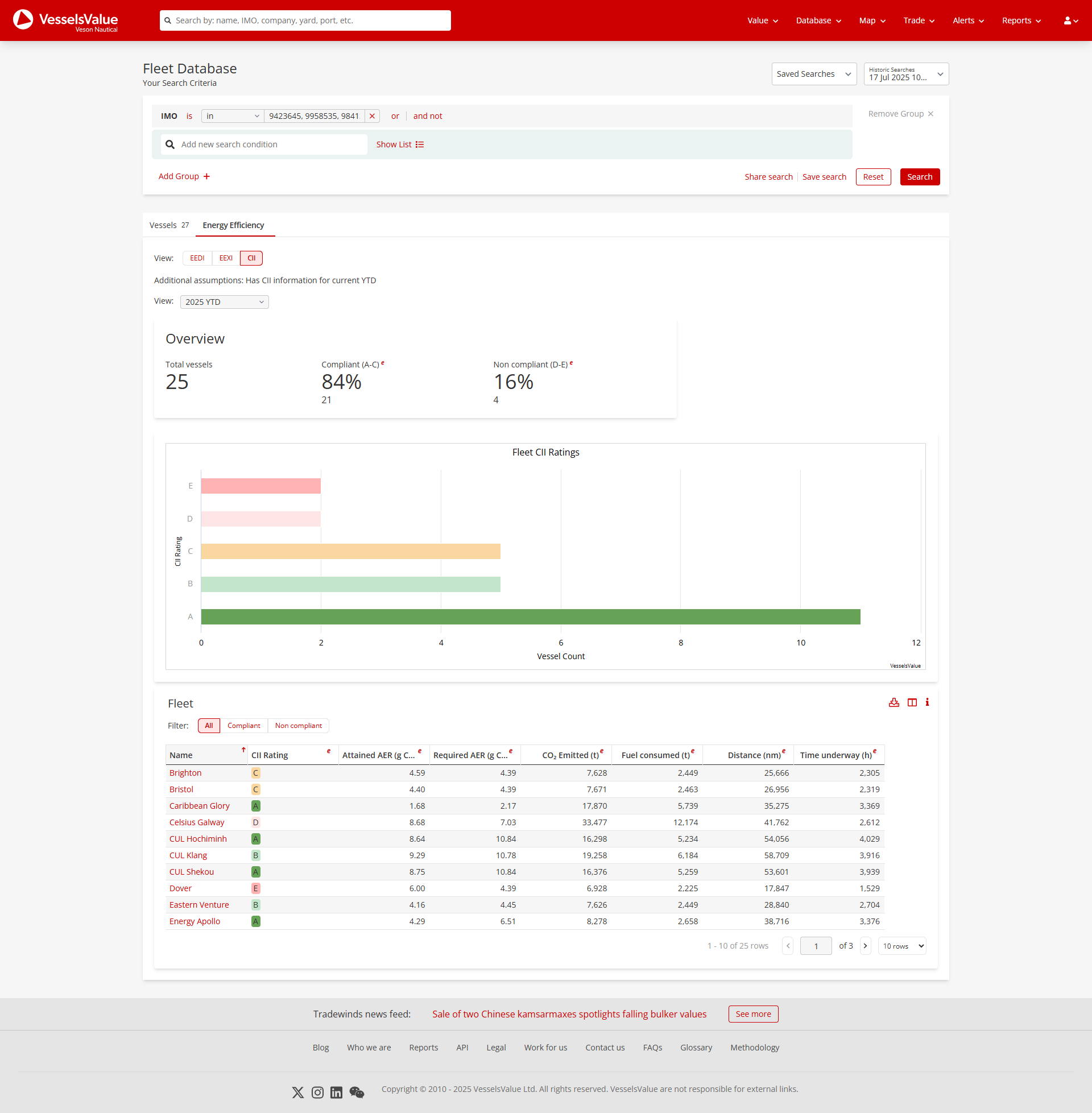Click the LinkedIn icon in the footer

(336, 1092)
